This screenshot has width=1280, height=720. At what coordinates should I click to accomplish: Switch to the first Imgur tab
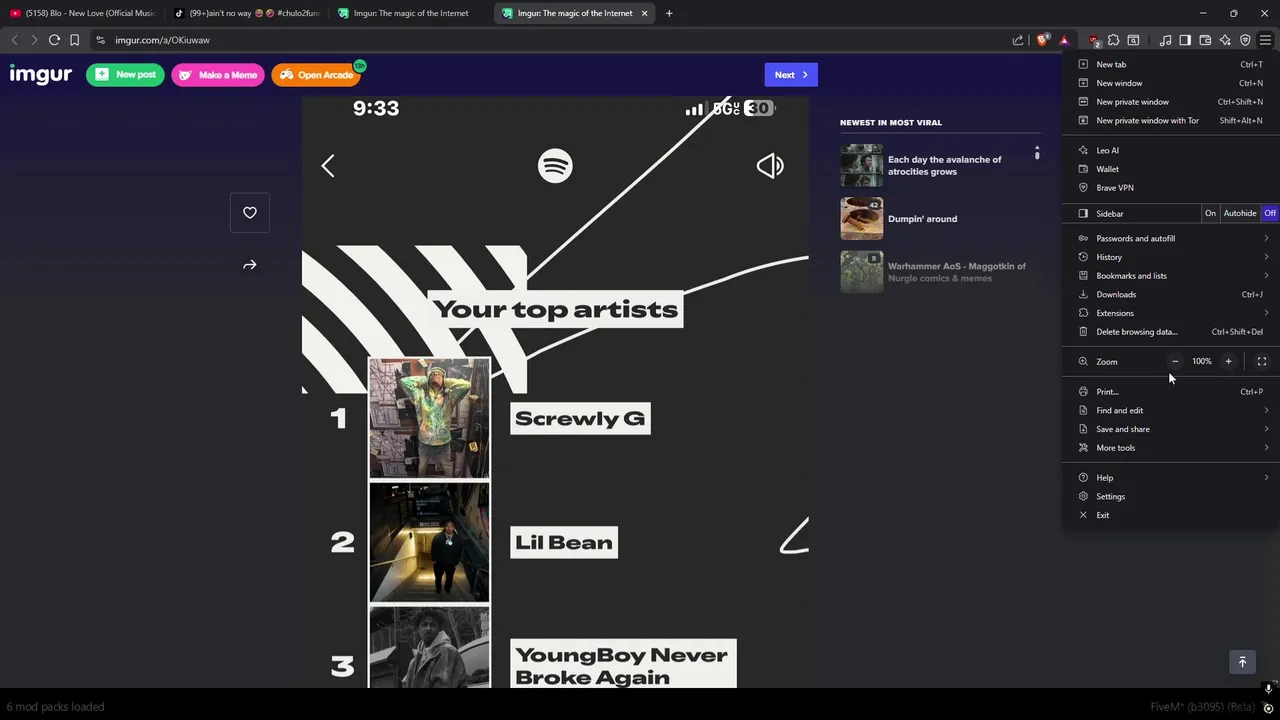coord(411,13)
